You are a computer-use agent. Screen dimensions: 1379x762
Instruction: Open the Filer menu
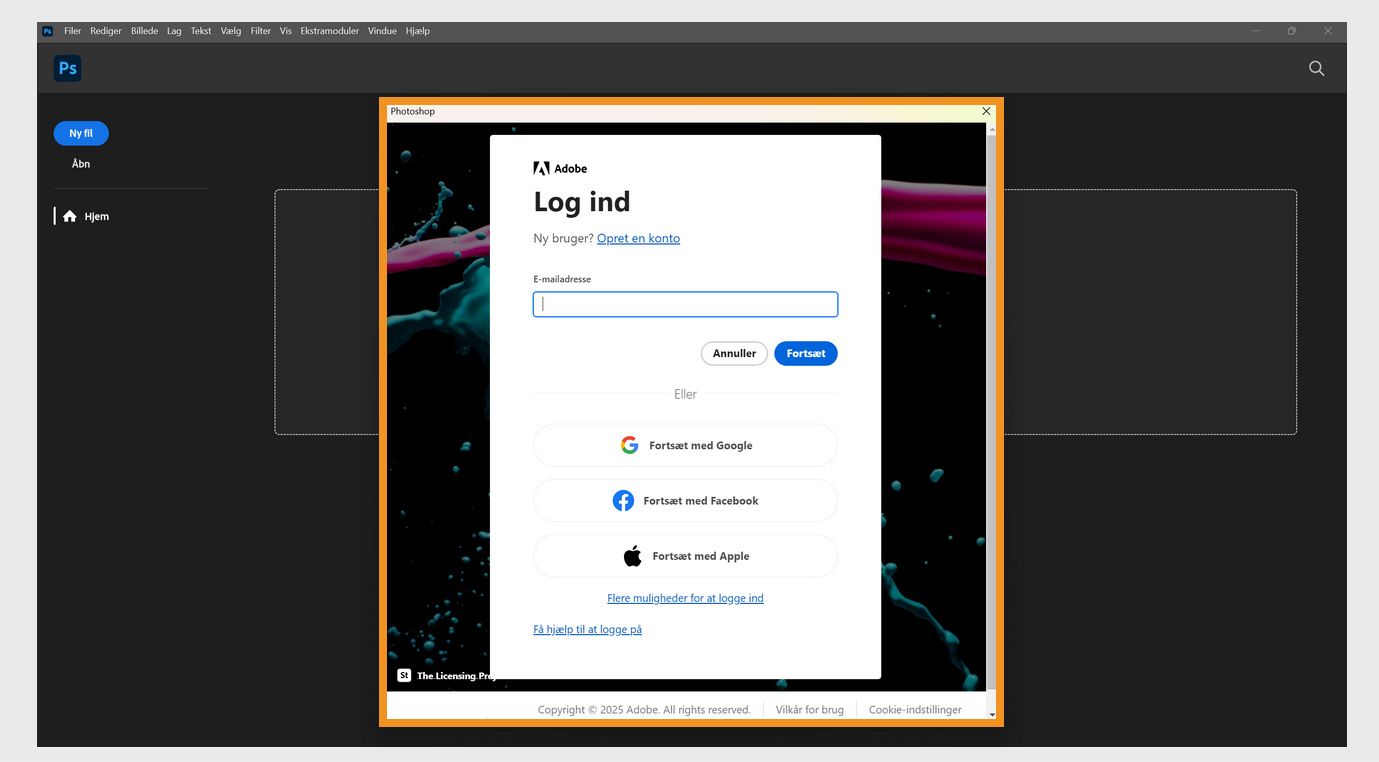coord(72,31)
